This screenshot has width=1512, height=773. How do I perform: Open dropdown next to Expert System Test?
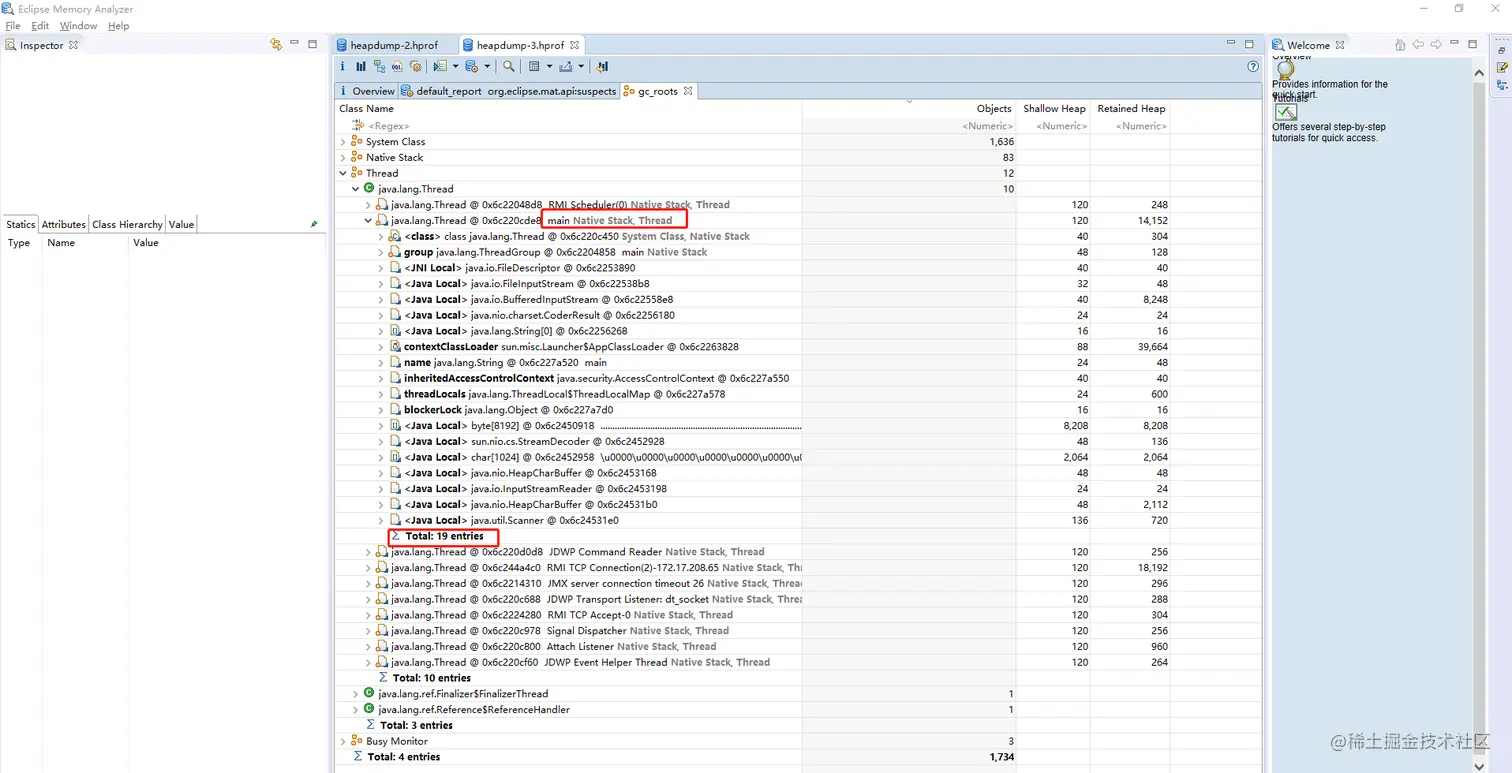455,67
